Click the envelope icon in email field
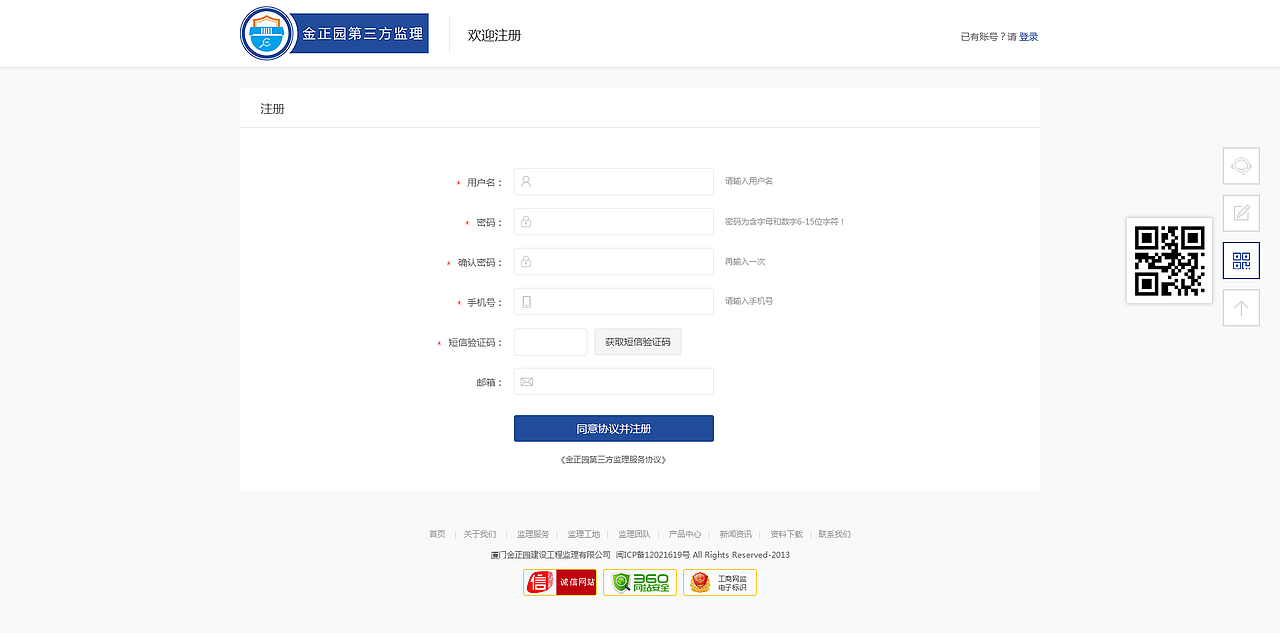Image resolution: width=1280 pixels, height=633 pixels. [x=527, y=381]
